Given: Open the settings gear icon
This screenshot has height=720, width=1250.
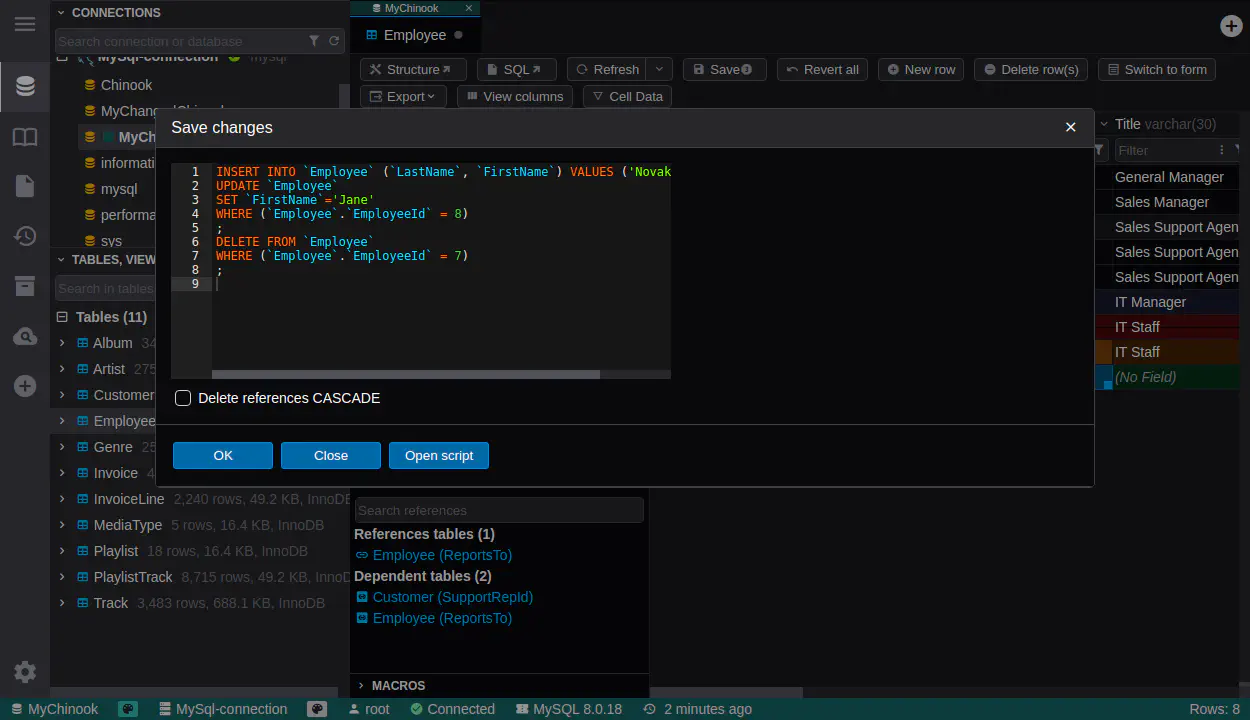Looking at the screenshot, I should (25, 672).
